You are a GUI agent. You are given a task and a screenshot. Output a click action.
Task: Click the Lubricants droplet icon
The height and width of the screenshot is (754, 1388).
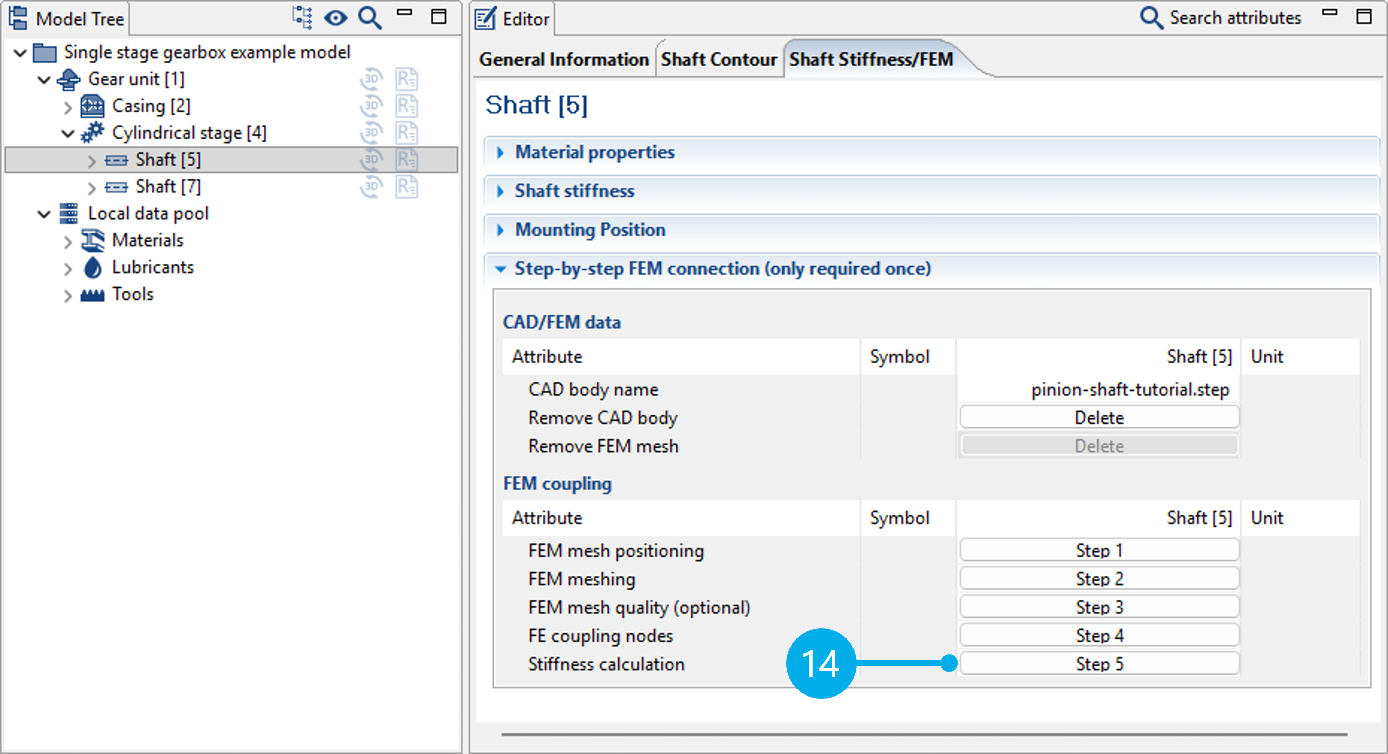(x=93, y=268)
